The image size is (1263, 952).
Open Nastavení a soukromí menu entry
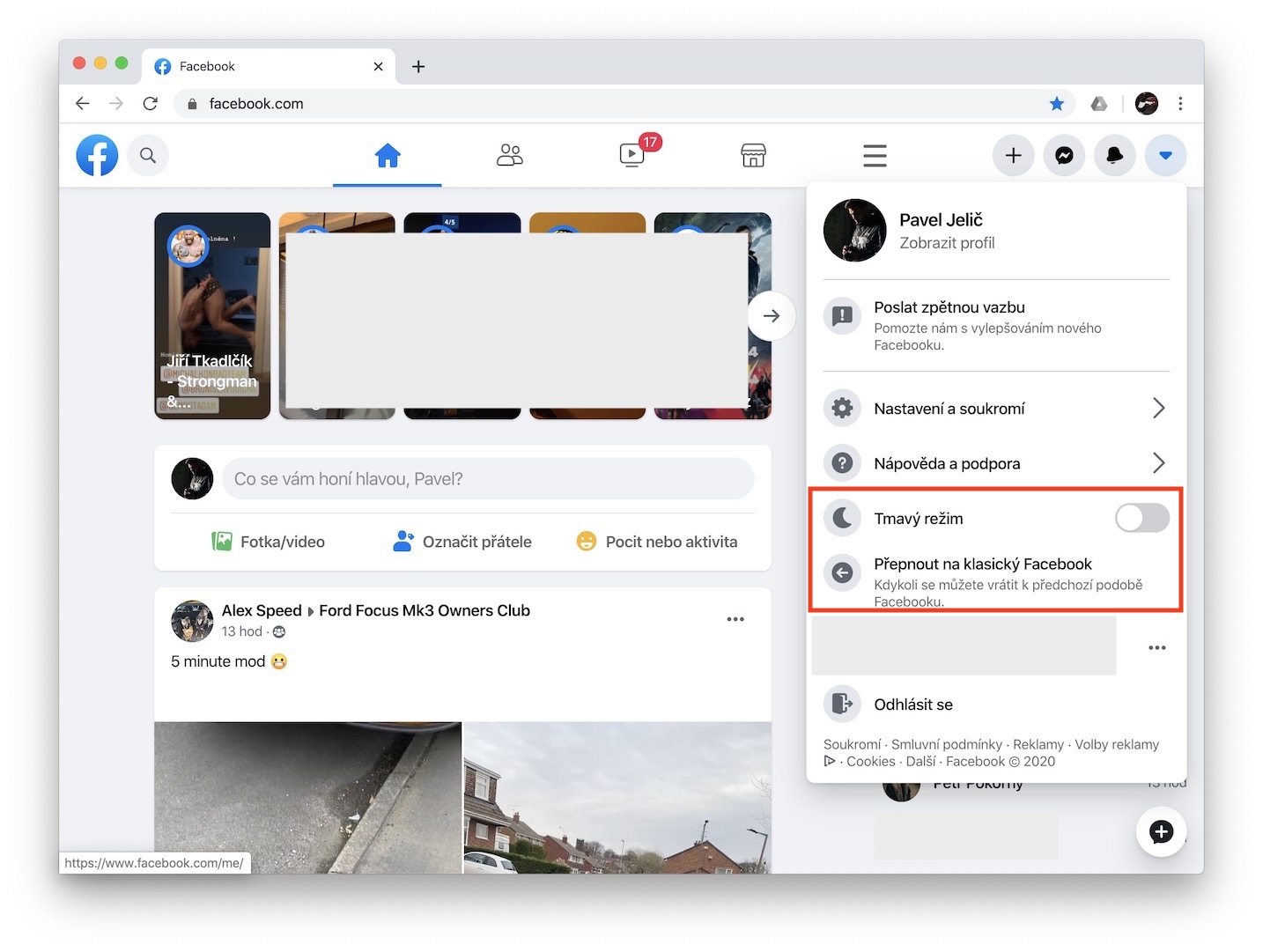996,408
